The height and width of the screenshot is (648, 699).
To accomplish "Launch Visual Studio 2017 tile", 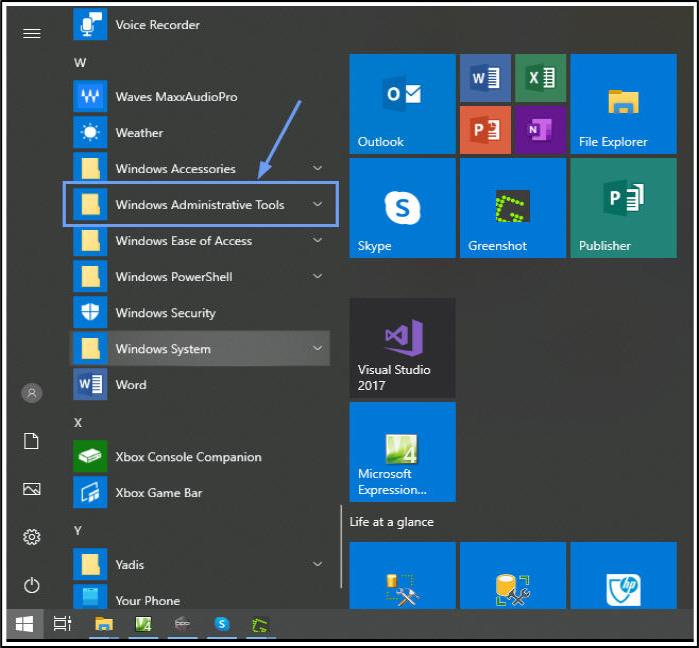I will click(x=402, y=348).
